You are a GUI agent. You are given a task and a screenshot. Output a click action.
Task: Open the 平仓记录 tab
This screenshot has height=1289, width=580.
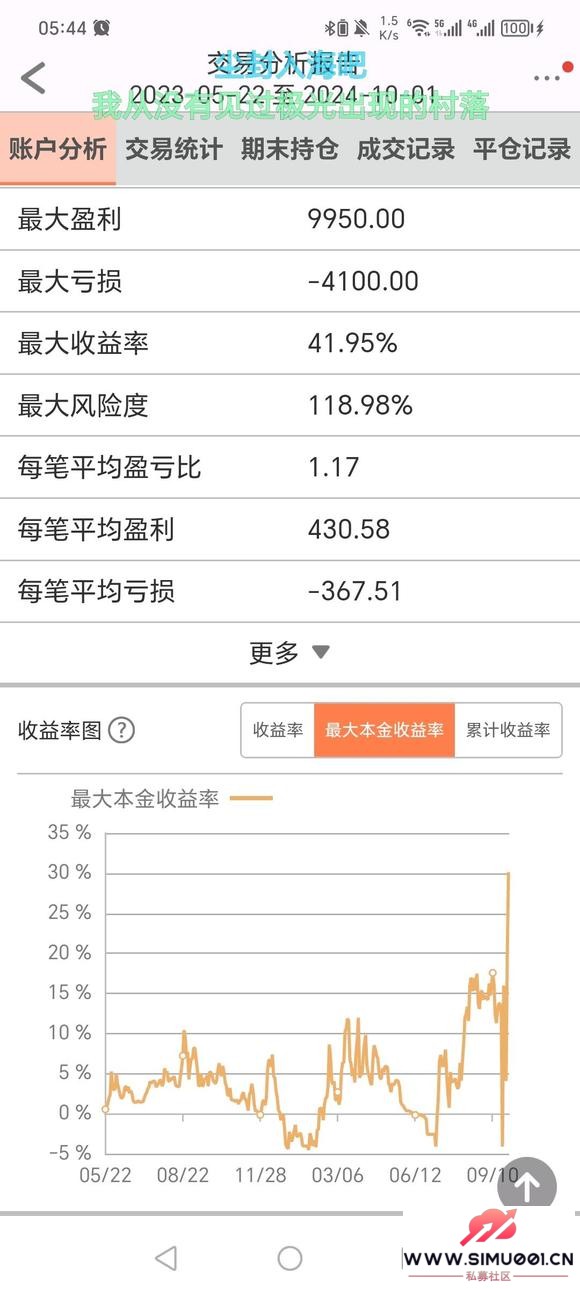[522, 149]
